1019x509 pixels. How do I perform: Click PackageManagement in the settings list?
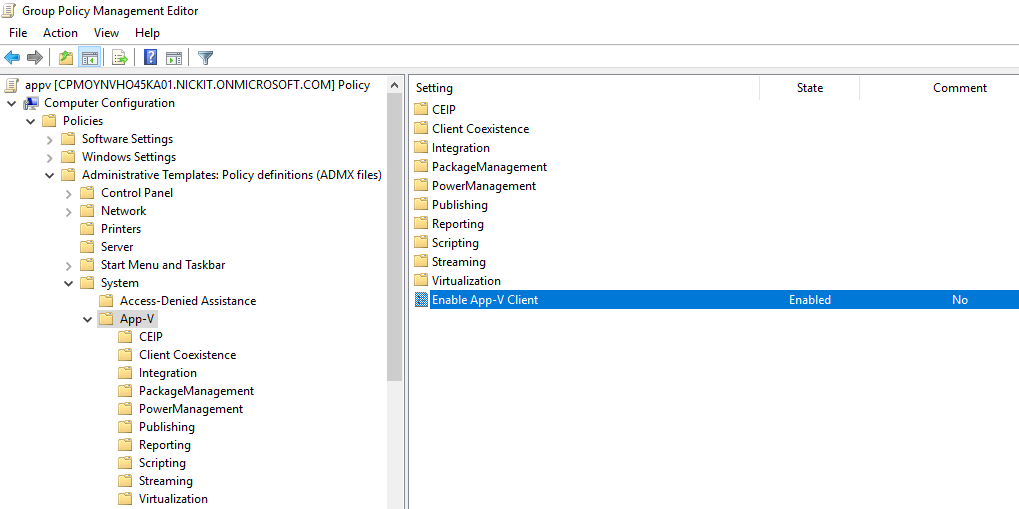[x=489, y=166]
